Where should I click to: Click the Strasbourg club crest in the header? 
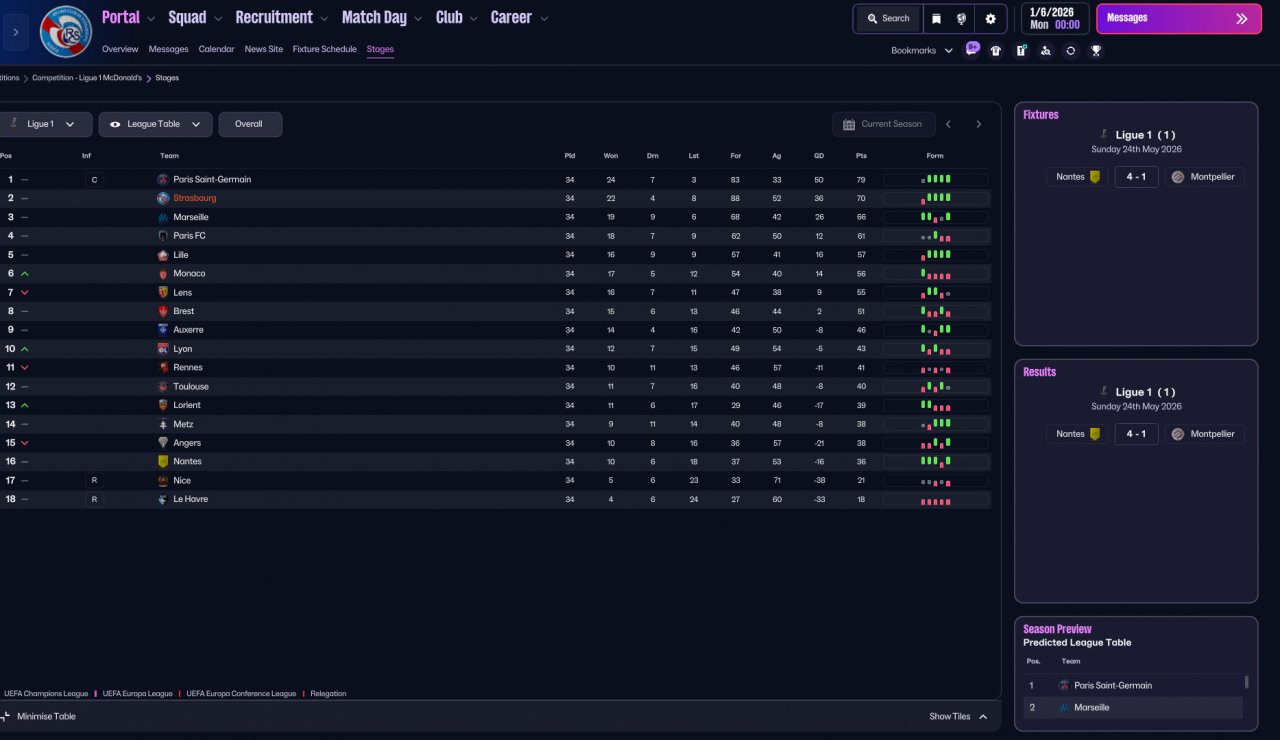66,31
